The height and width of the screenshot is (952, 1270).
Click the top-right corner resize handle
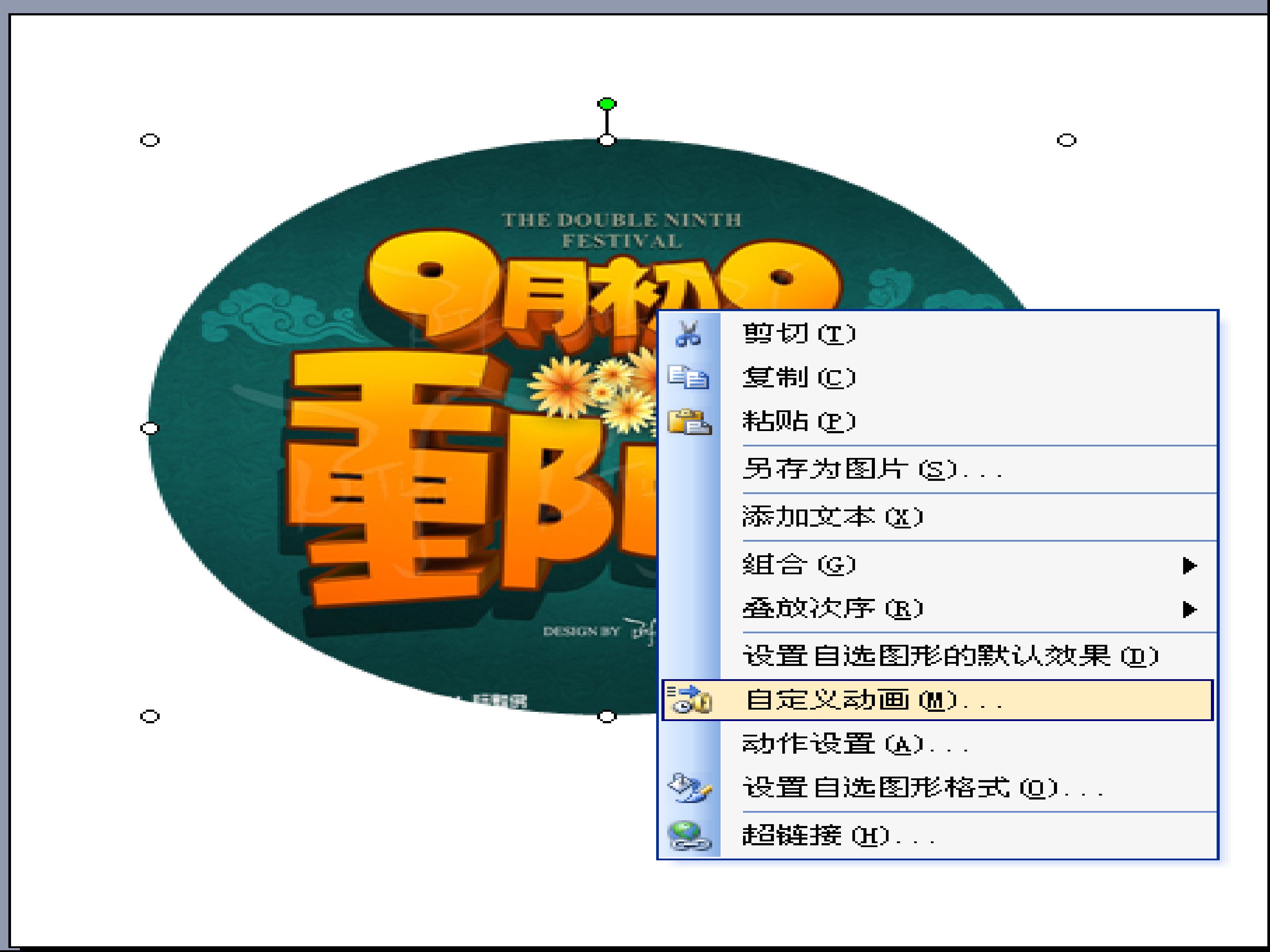pyautogui.click(x=1066, y=140)
